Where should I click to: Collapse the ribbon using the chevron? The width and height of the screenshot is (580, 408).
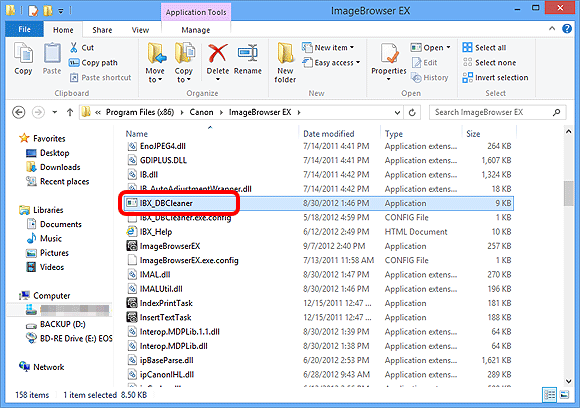click(x=552, y=28)
